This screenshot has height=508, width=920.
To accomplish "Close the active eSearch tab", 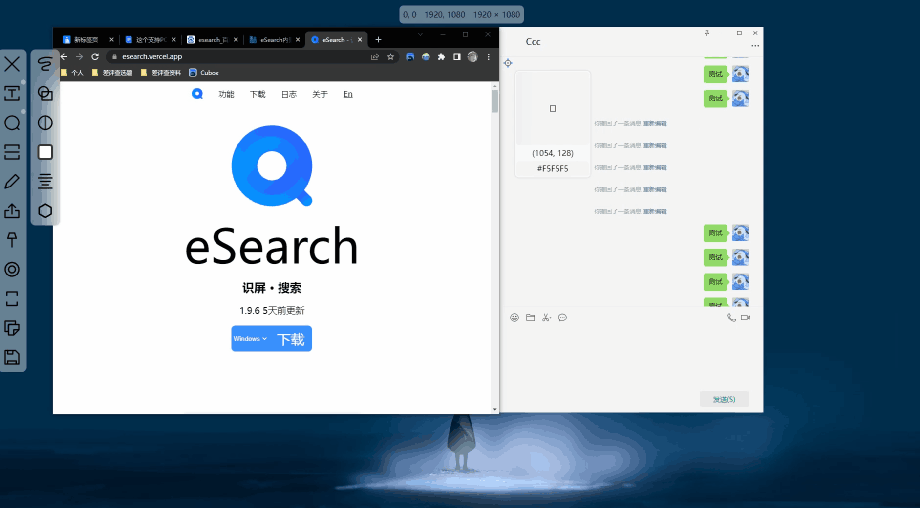I will pos(360,40).
